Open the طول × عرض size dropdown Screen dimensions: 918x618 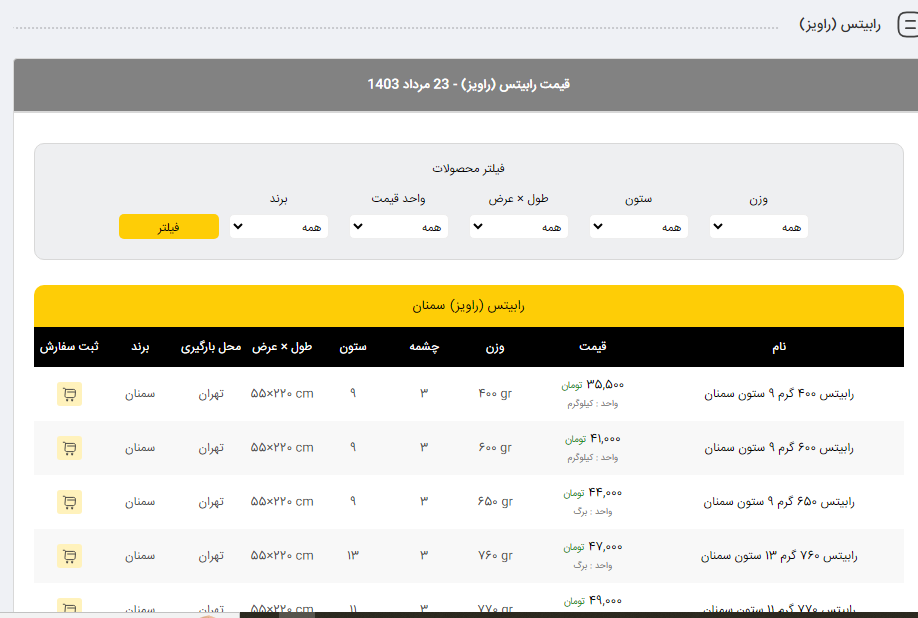(x=519, y=227)
